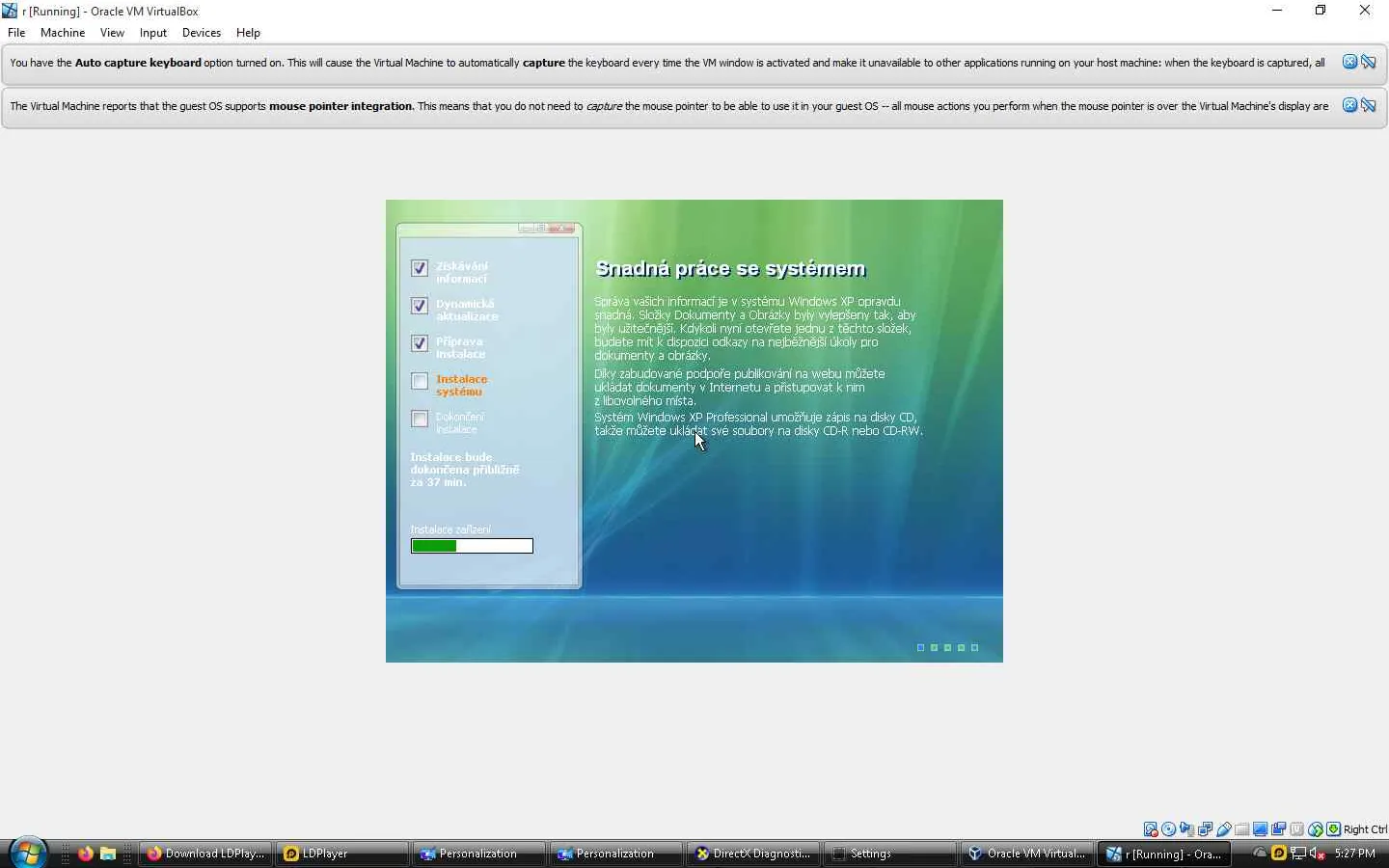This screenshot has width=1389, height=868.
Task: Click the USB devices status icon
Action: [1224, 829]
